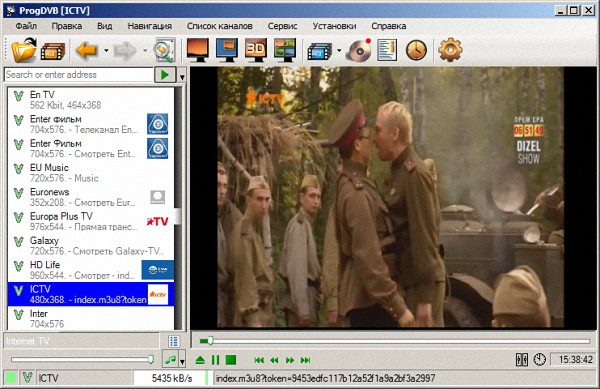Click the Internet TV panel label
Viewport: 600px width, 389px height.
click(x=28, y=341)
